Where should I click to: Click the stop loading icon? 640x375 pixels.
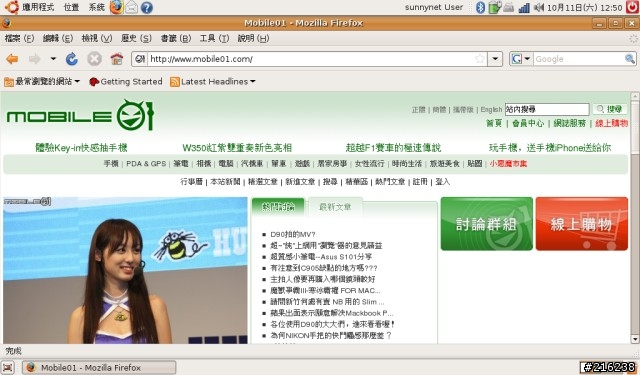[x=94, y=59]
